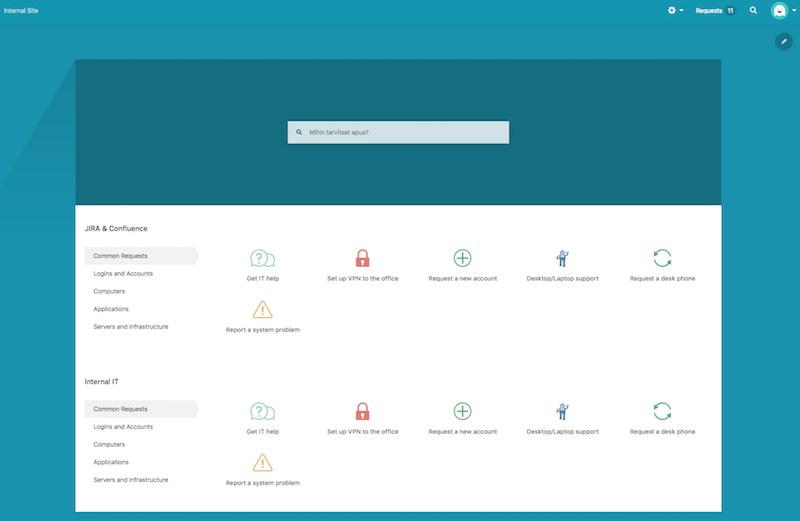Click Get IT help icon under Internal IT

pos(262,411)
